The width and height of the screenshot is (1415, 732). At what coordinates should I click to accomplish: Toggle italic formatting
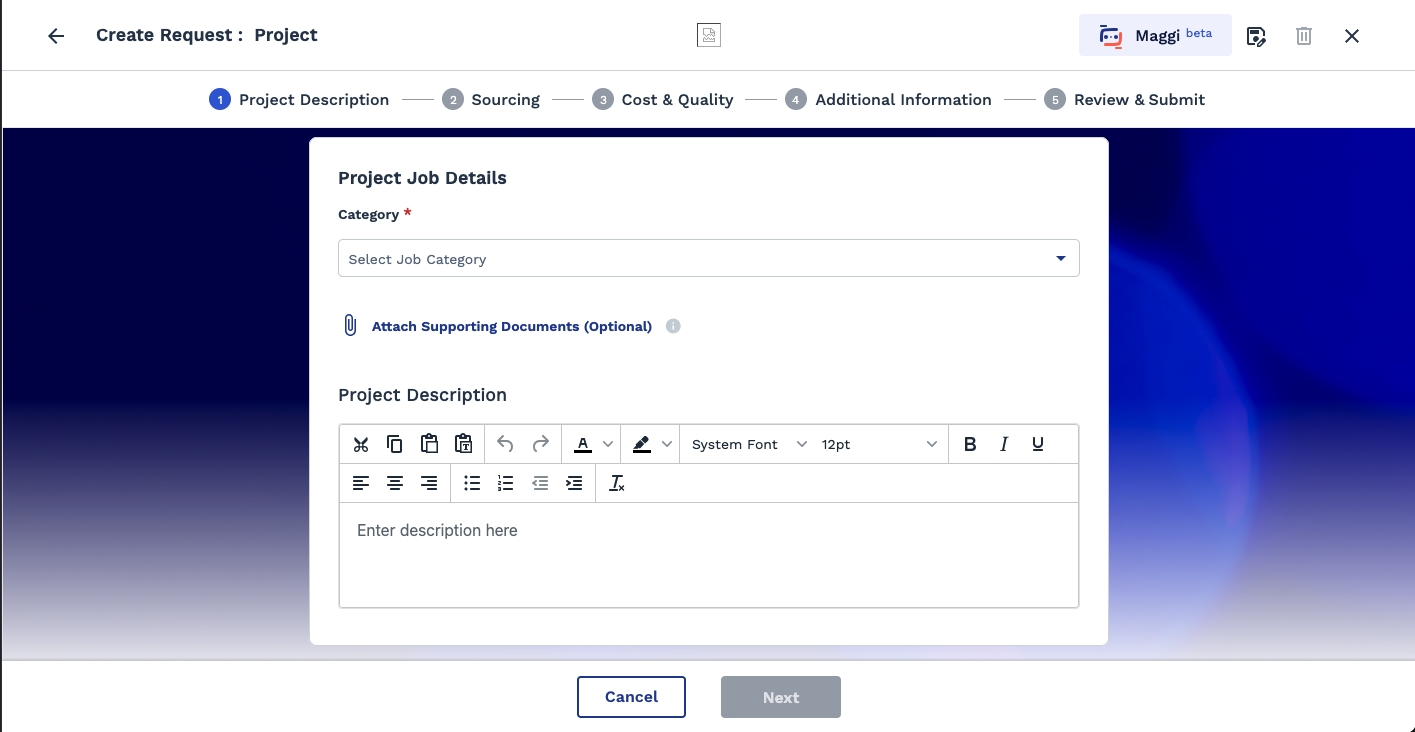tap(1004, 444)
